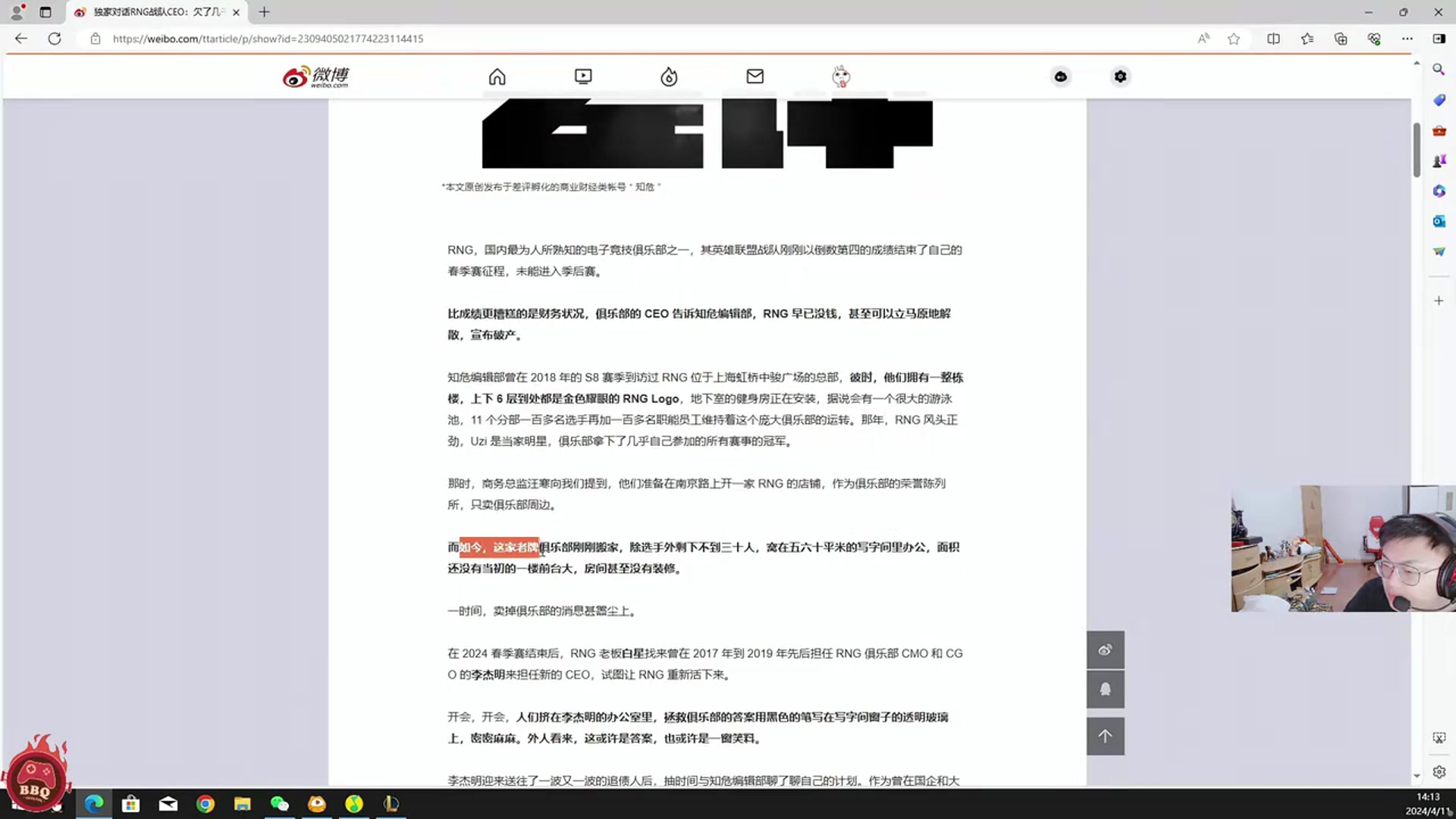Open the Weibo home page icon
This screenshot has height=819, width=1456.
pos(497,77)
